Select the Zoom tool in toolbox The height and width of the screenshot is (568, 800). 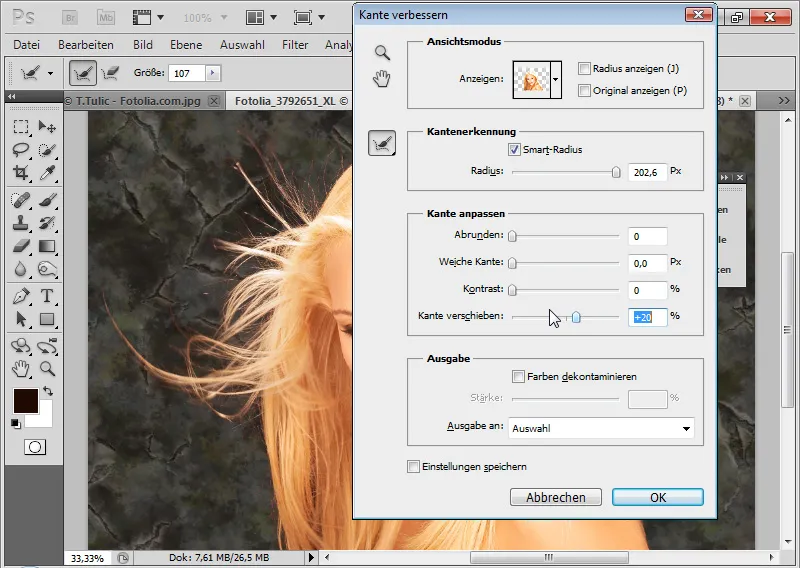click(x=47, y=368)
